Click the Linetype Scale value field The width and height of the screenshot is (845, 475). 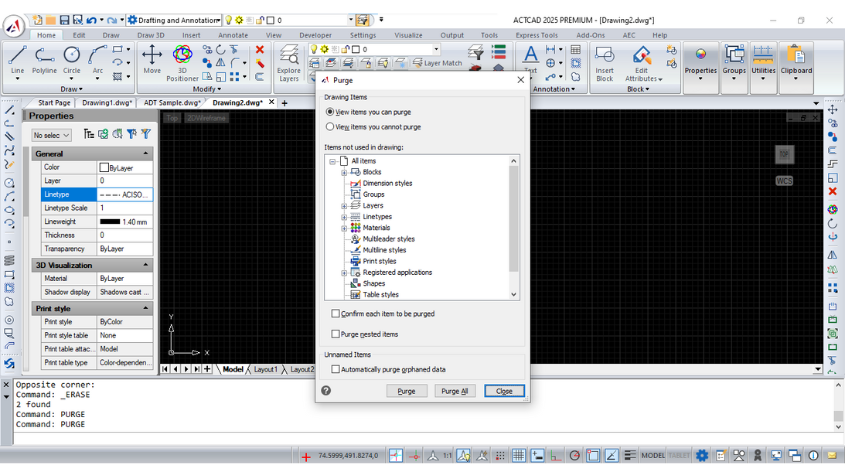[x=124, y=208]
